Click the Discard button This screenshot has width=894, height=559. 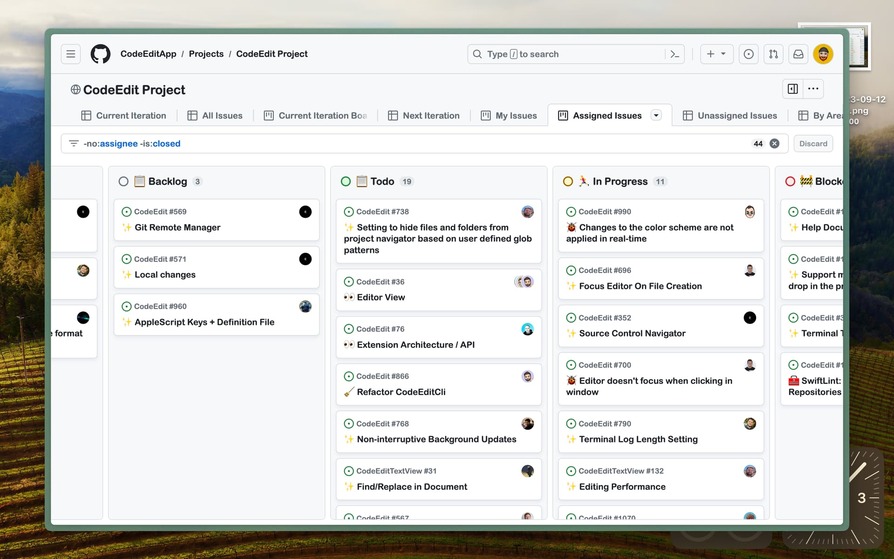pos(813,144)
